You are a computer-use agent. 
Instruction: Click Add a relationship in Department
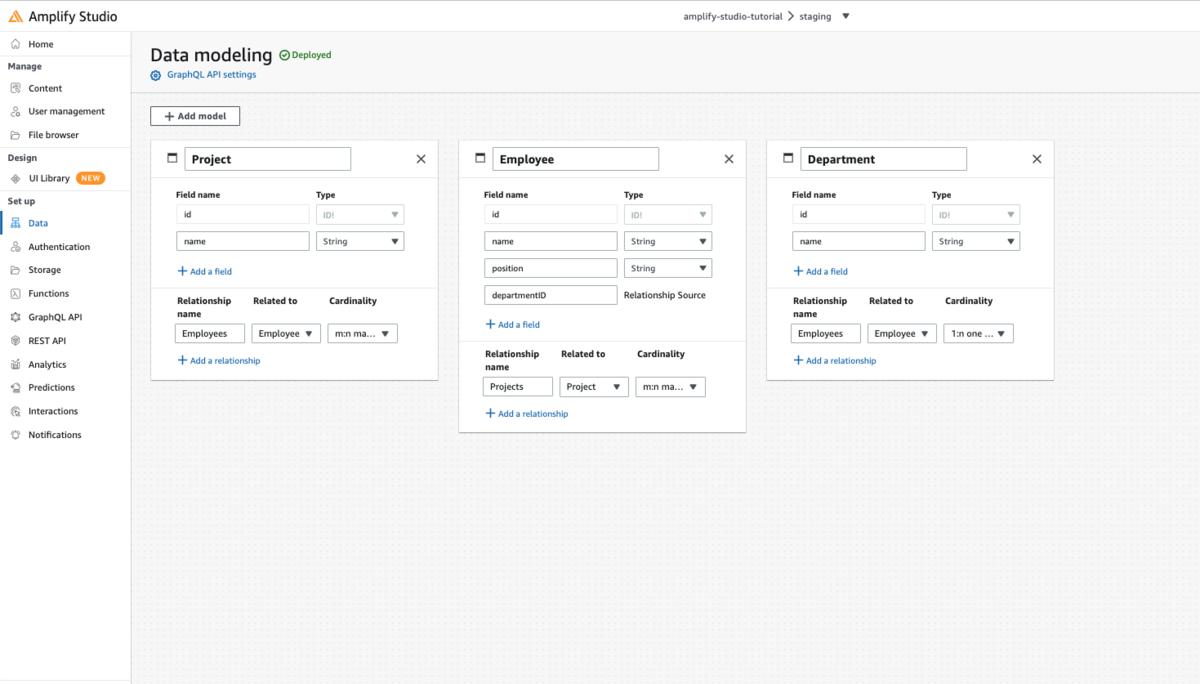click(835, 360)
